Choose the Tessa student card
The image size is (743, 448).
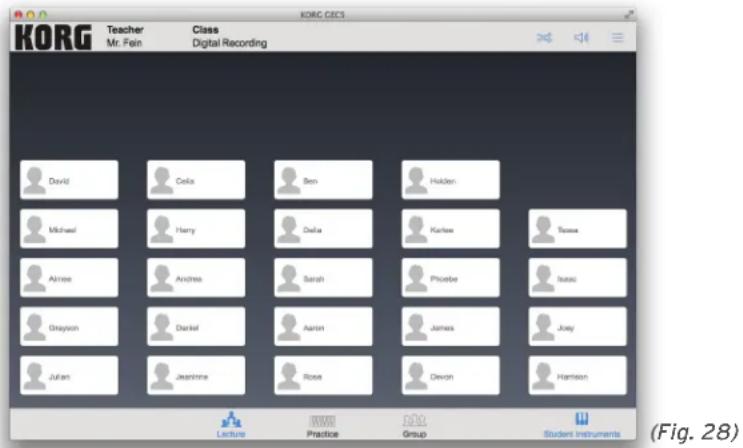[x=578, y=229]
